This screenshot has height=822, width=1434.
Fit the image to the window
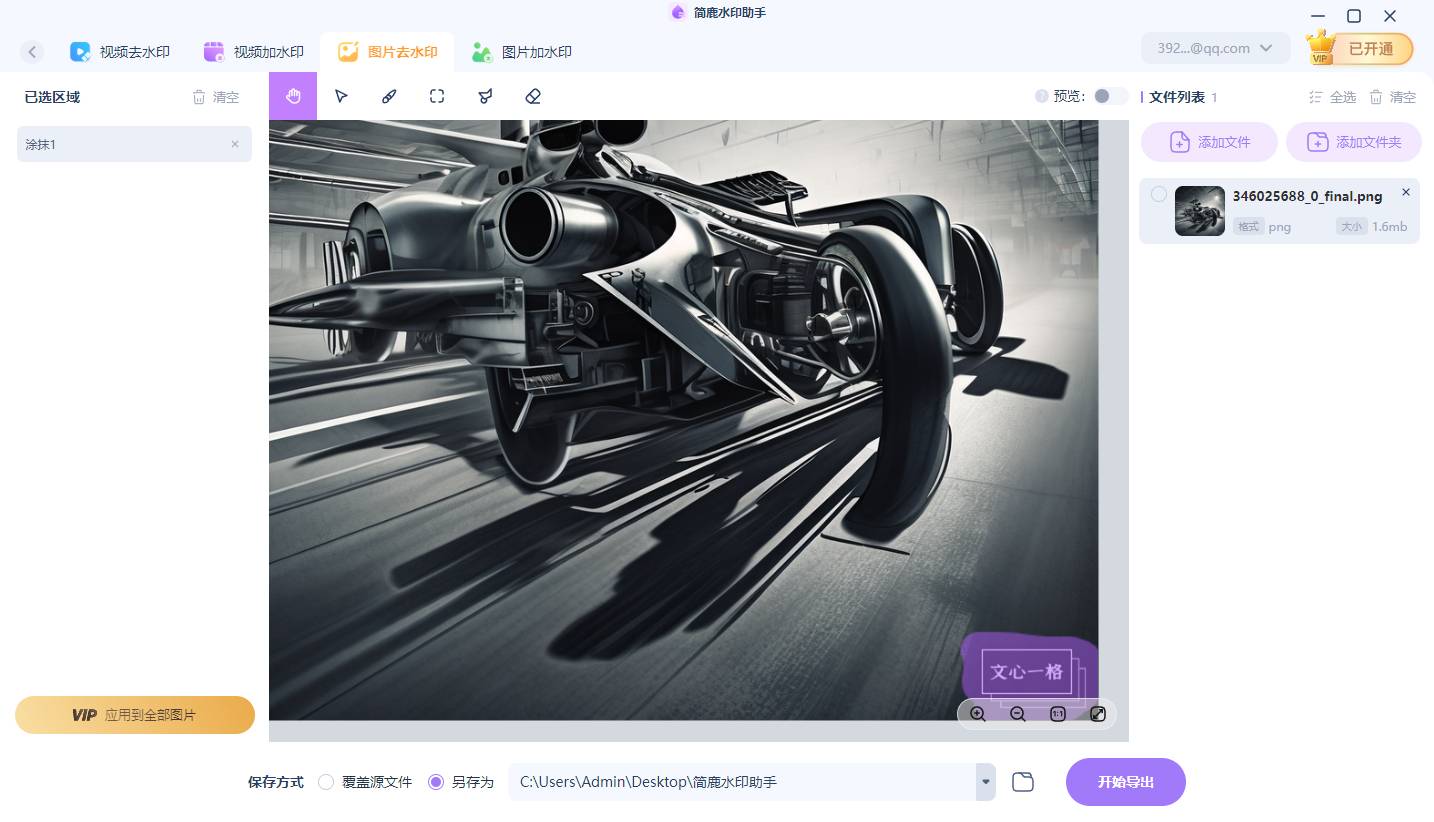click(x=1097, y=714)
